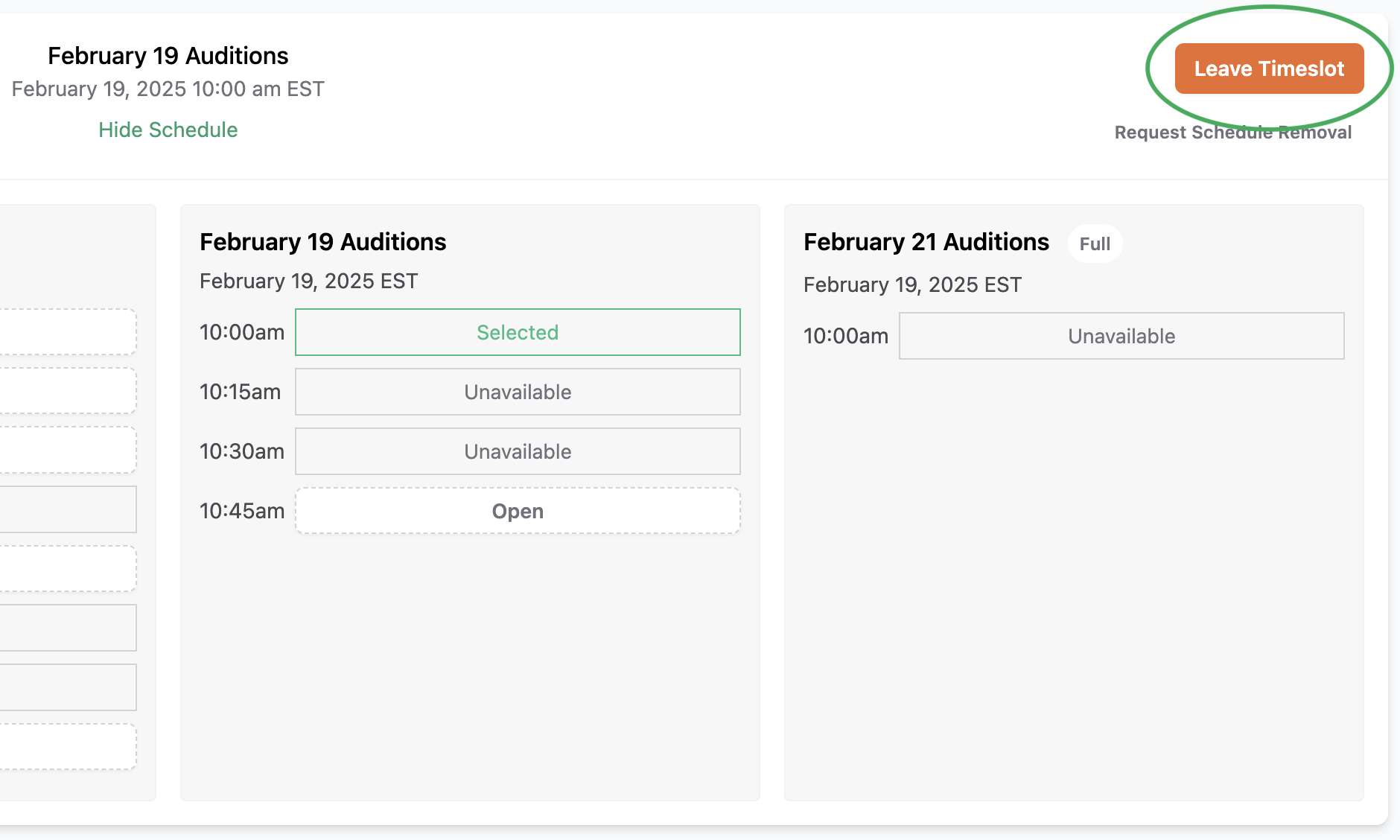Click the February 21 Unavailable 10:00am slot
The image size is (1400, 840).
pos(1121,336)
